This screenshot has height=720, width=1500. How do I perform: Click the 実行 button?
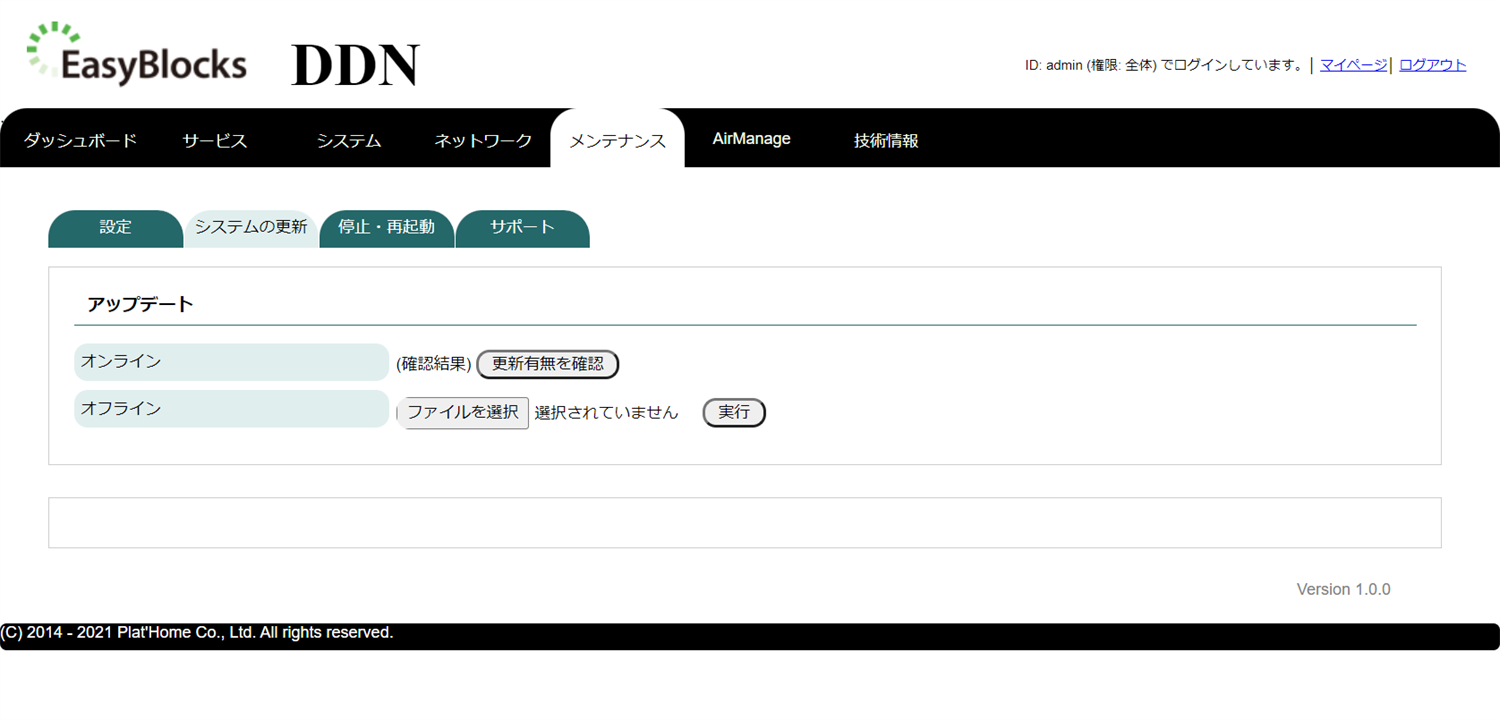[x=734, y=412]
